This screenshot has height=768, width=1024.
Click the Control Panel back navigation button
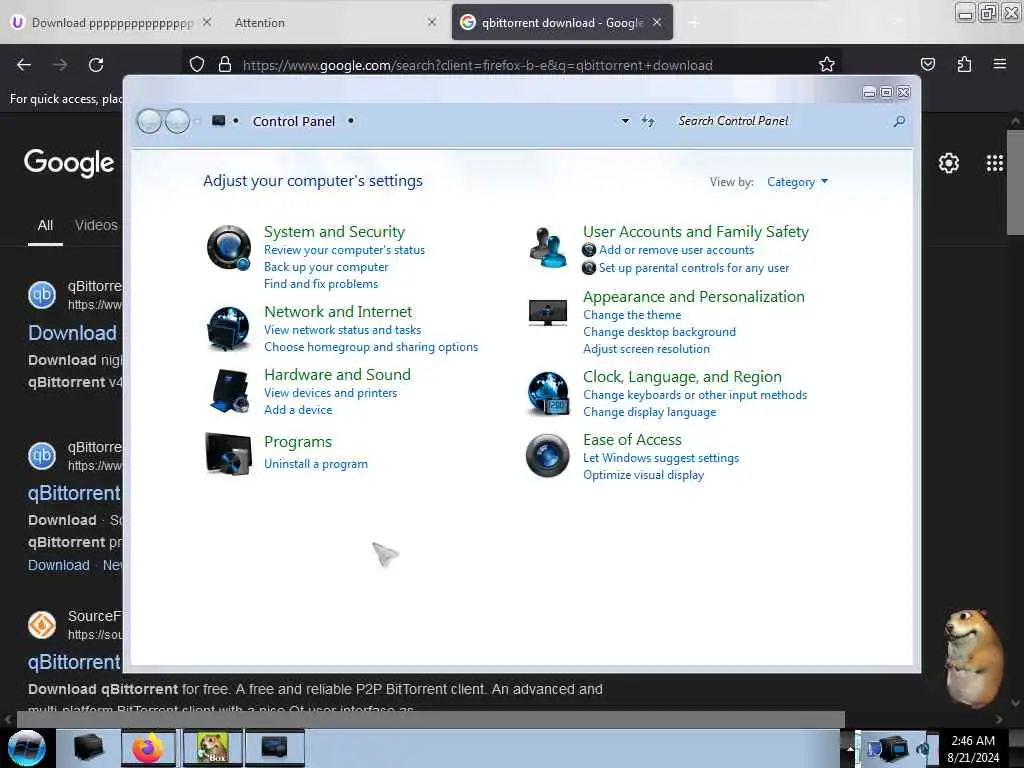point(149,121)
